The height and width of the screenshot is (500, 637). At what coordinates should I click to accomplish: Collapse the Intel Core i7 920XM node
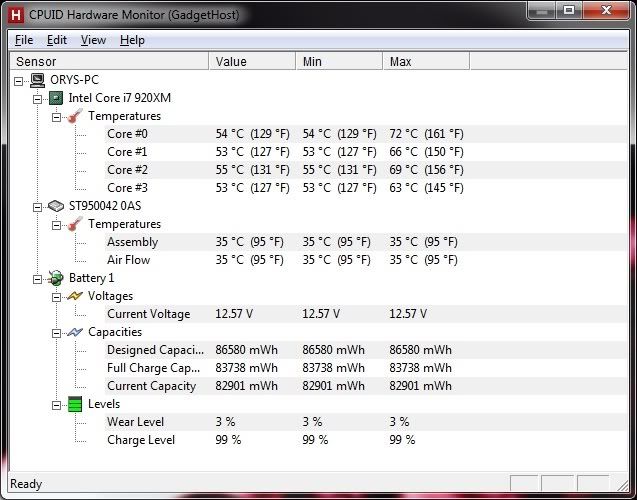[x=37, y=99]
